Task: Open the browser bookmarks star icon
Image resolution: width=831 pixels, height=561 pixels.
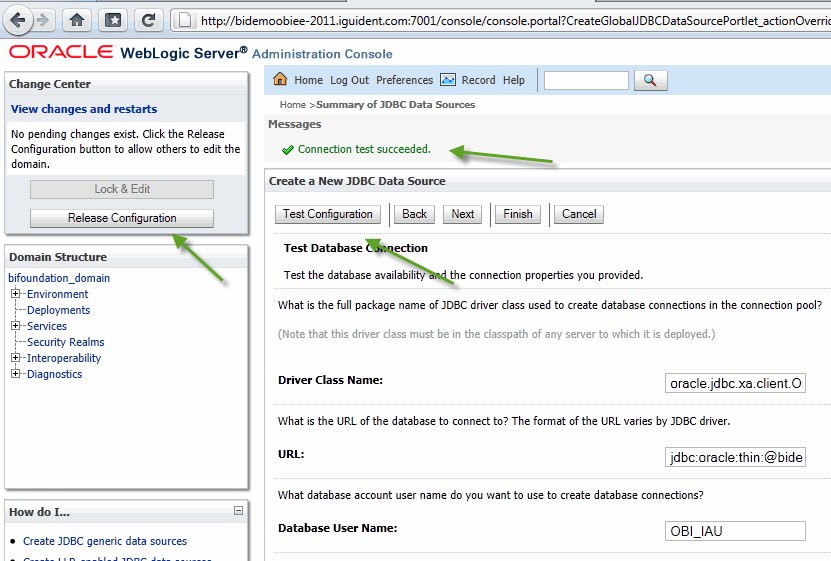Action: 113,21
